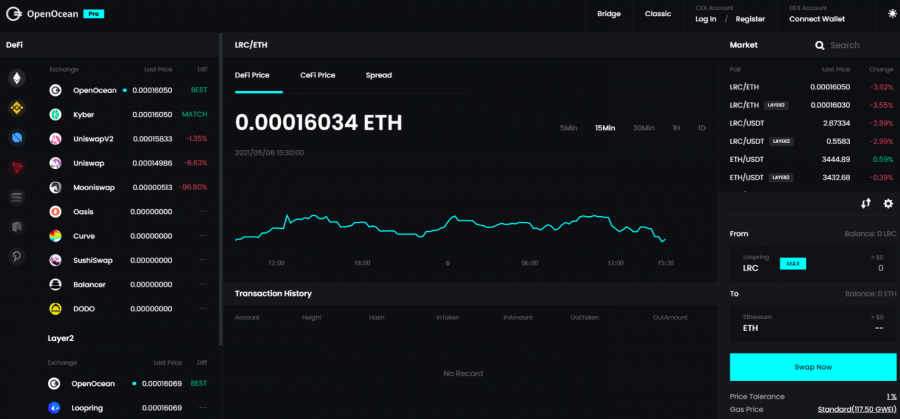Click the Oasis exchange icon

pyautogui.click(x=55, y=212)
